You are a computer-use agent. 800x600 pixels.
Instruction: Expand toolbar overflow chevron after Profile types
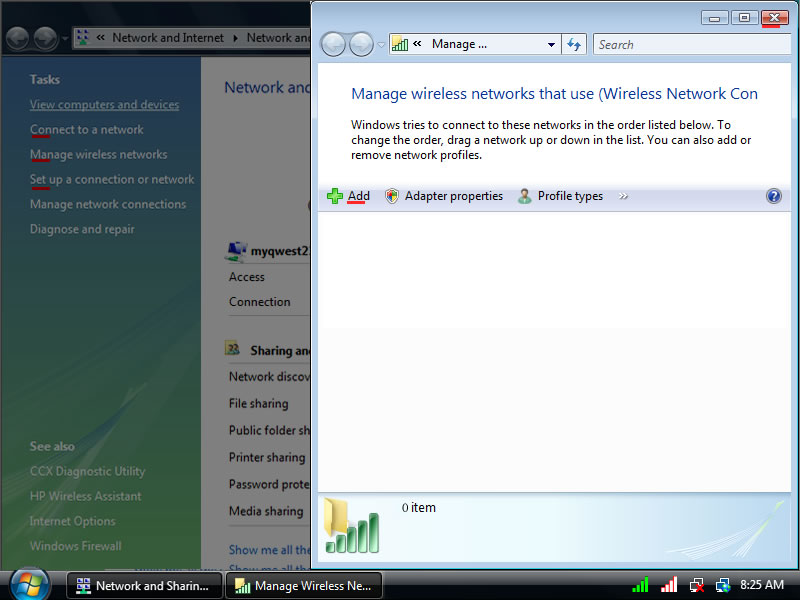click(x=624, y=196)
